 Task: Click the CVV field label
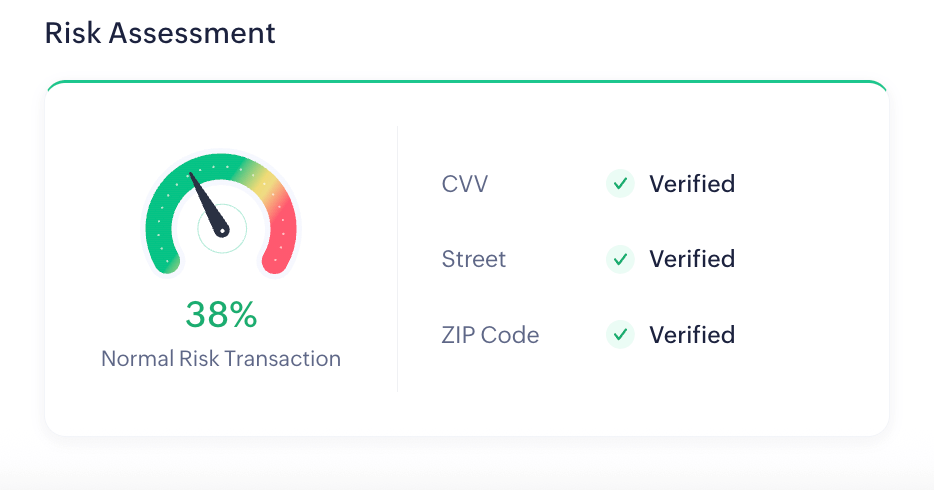pos(464,184)
